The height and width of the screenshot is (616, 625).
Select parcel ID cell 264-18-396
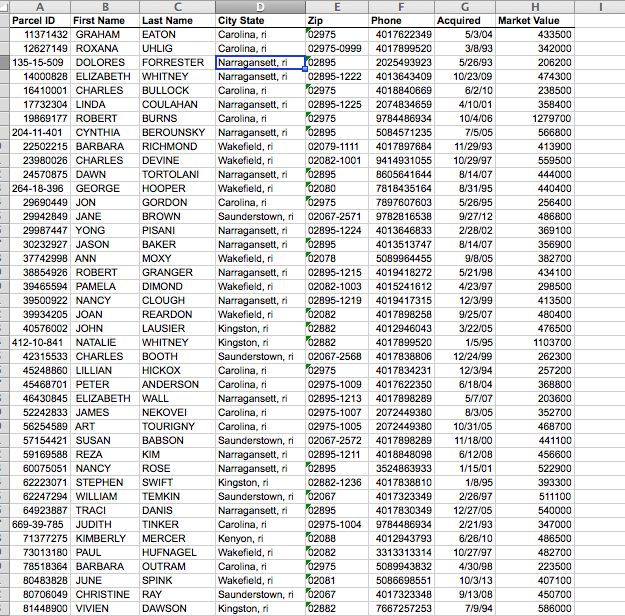(40, 188)
